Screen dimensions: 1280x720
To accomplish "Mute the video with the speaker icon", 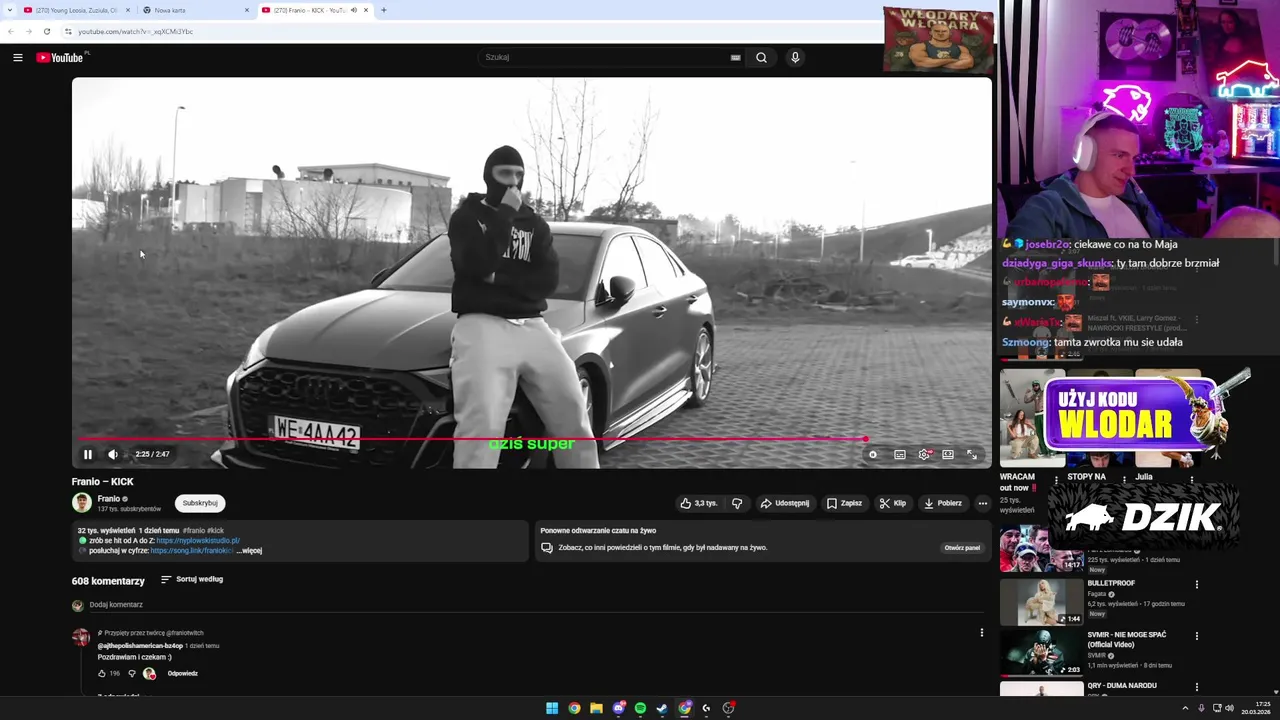I will [113, 454].
